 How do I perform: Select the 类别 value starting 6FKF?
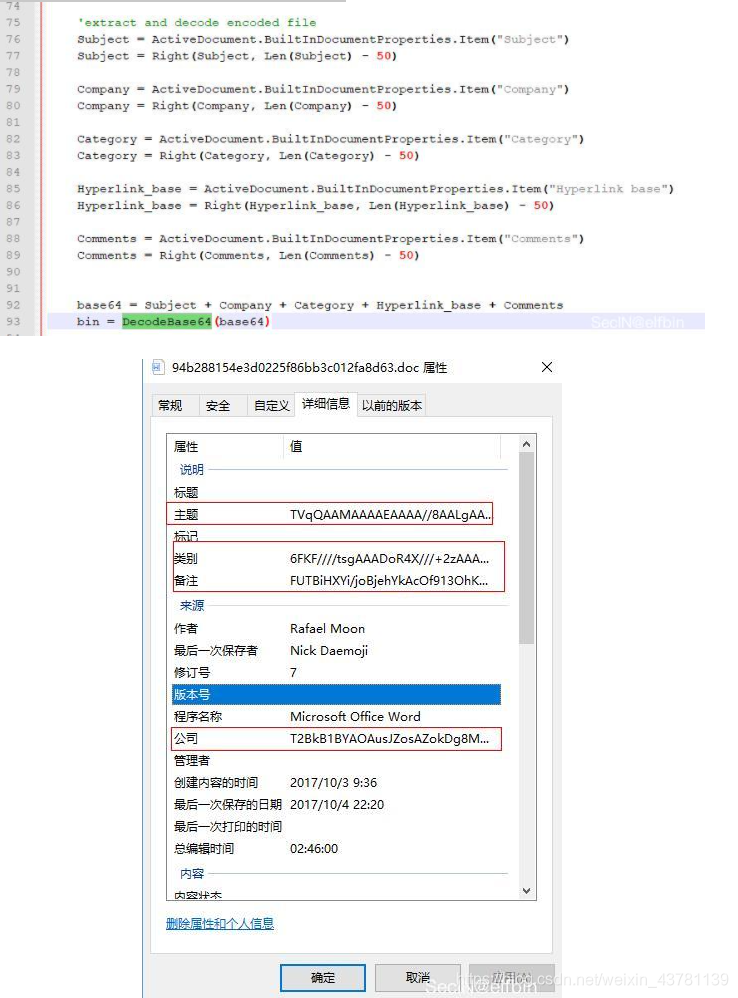(x=389, y=558)
